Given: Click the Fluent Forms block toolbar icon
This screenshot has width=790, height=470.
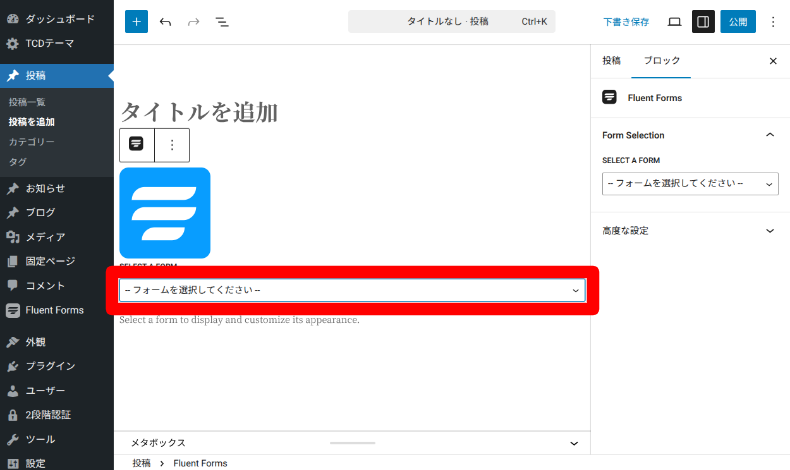Looking at the screenshot, I should pyautogui.click(x=136, y=145).
